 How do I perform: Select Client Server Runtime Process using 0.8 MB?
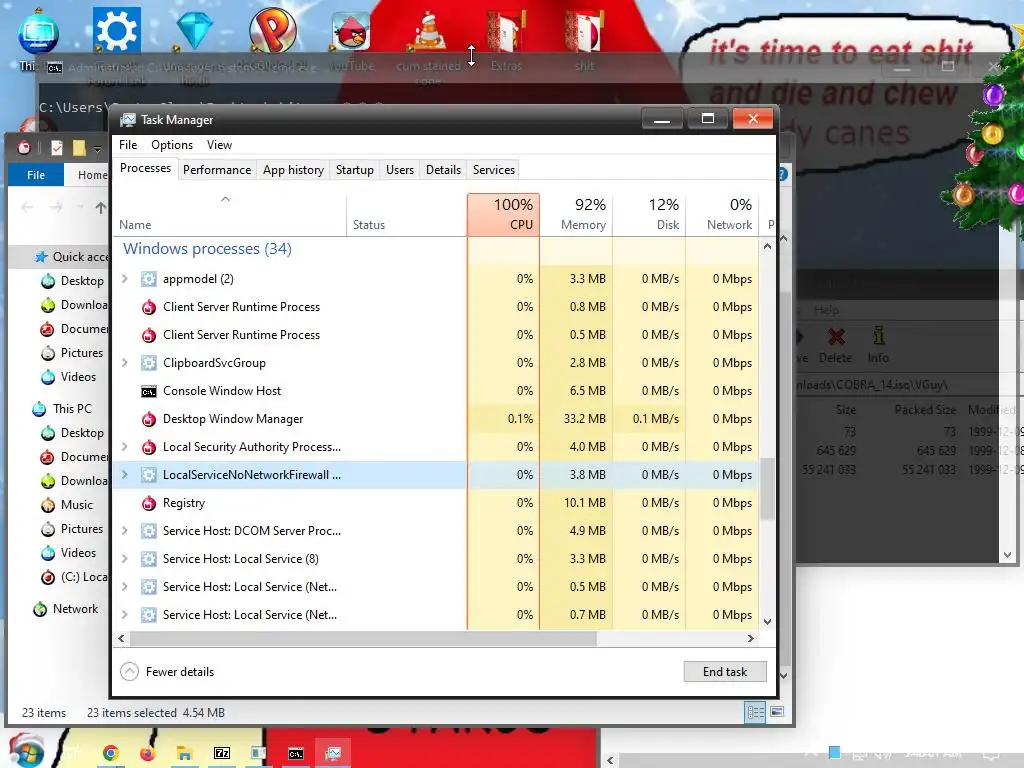click(437, 307)
